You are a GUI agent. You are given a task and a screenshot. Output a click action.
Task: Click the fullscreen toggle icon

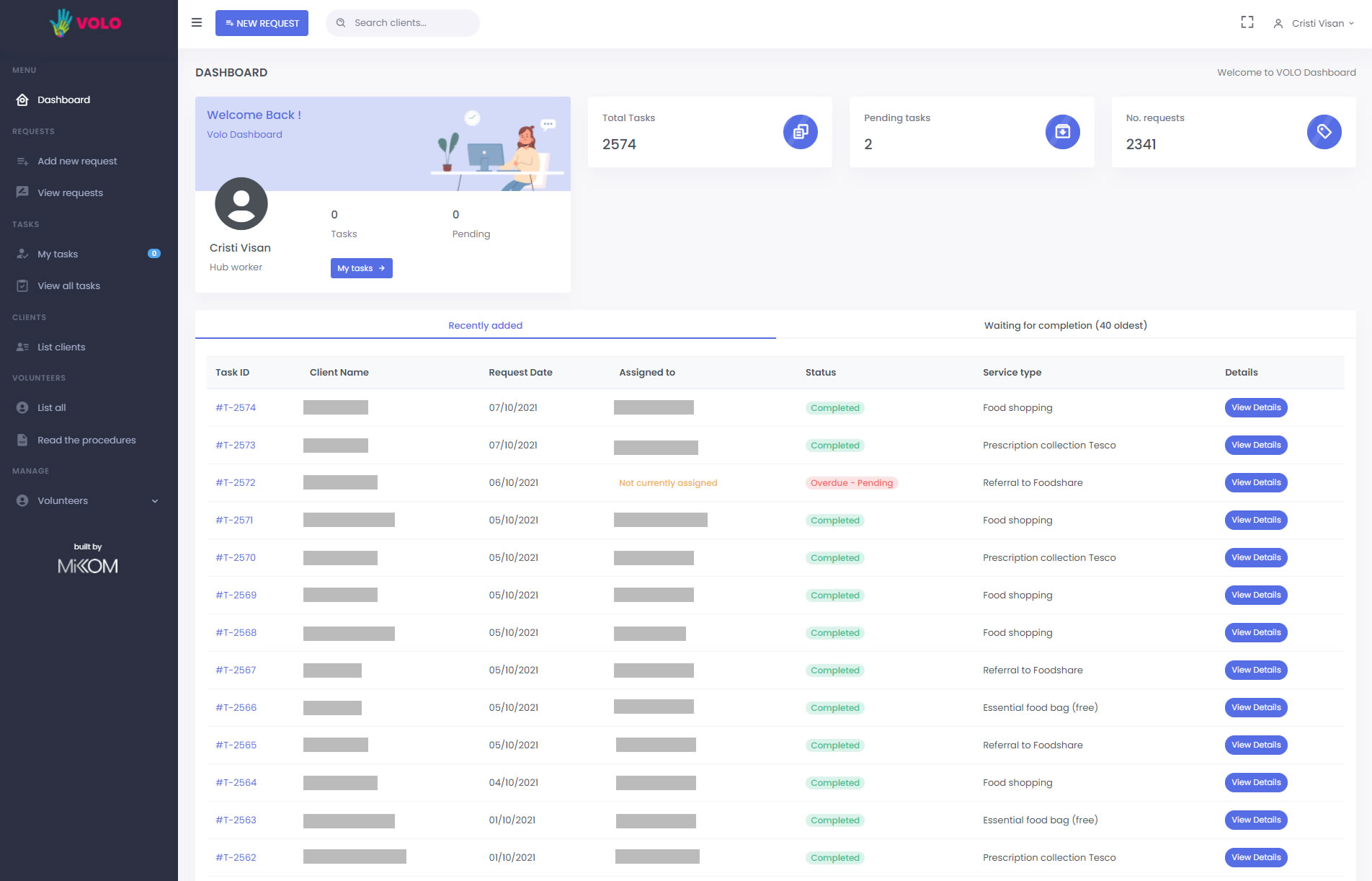1247,23
